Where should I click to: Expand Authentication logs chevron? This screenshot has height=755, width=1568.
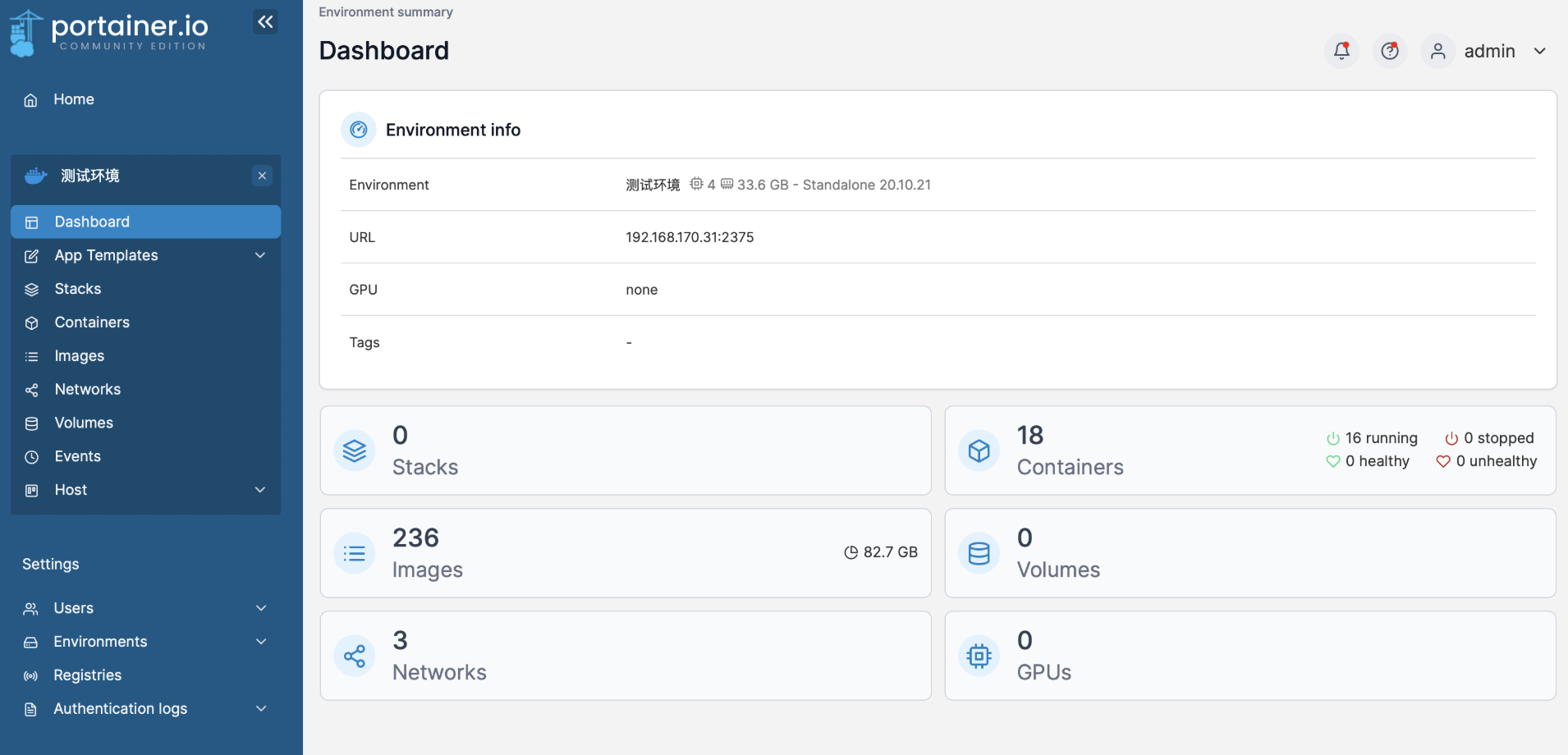(261, 709)
